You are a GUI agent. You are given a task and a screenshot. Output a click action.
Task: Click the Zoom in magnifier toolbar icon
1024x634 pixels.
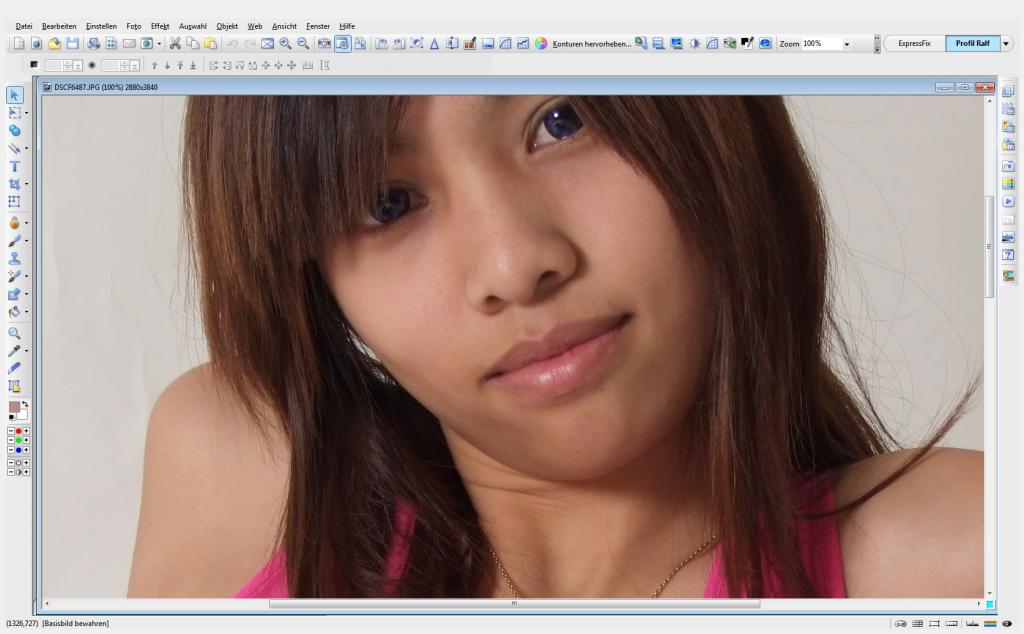[x=285, y=44]
